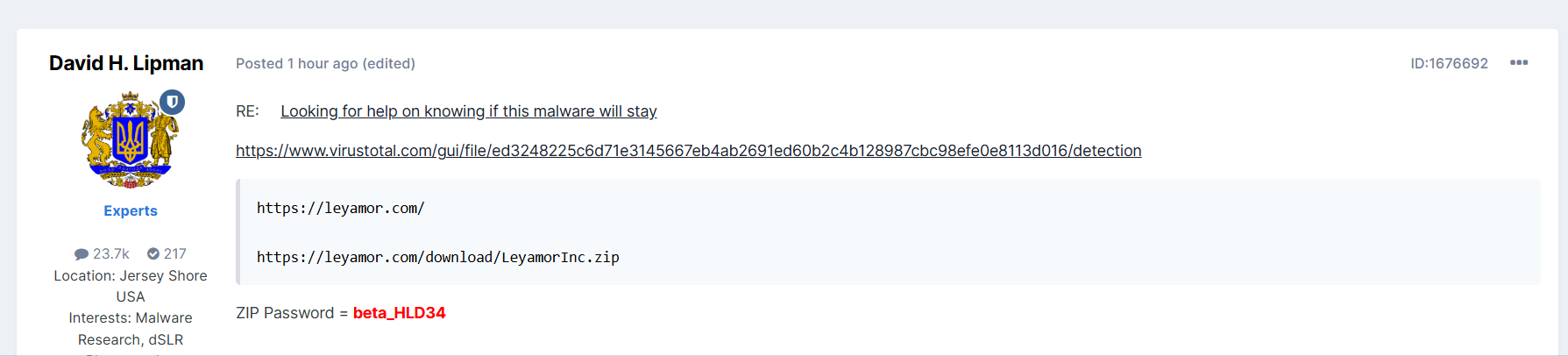Click the "Posted 1 hour ago" timestamp
The image size is (1568, 356).
[296, 63]
